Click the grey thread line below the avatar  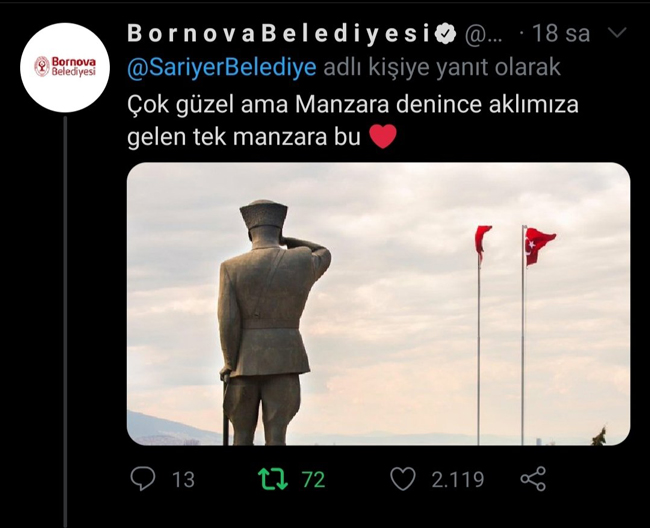65,322
